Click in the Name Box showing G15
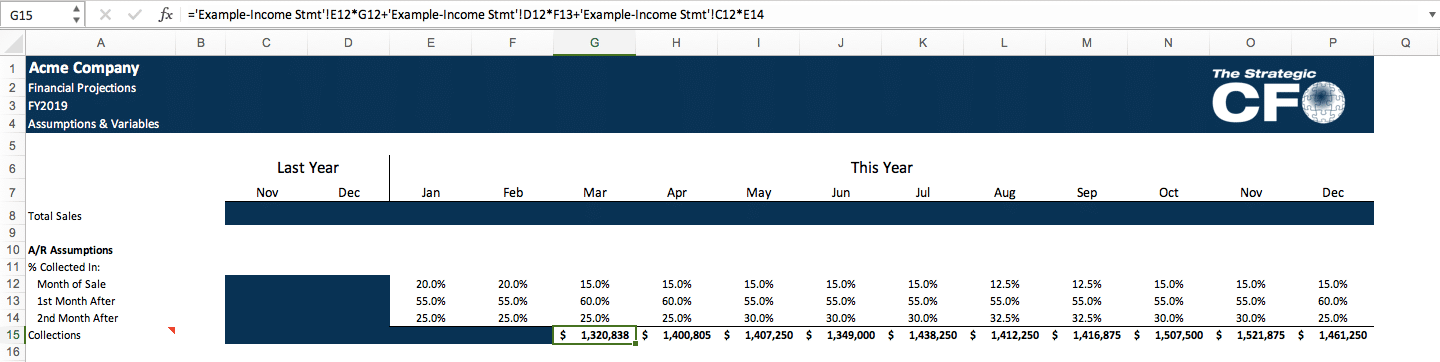 pyautogui.click(x=36, y=15)
